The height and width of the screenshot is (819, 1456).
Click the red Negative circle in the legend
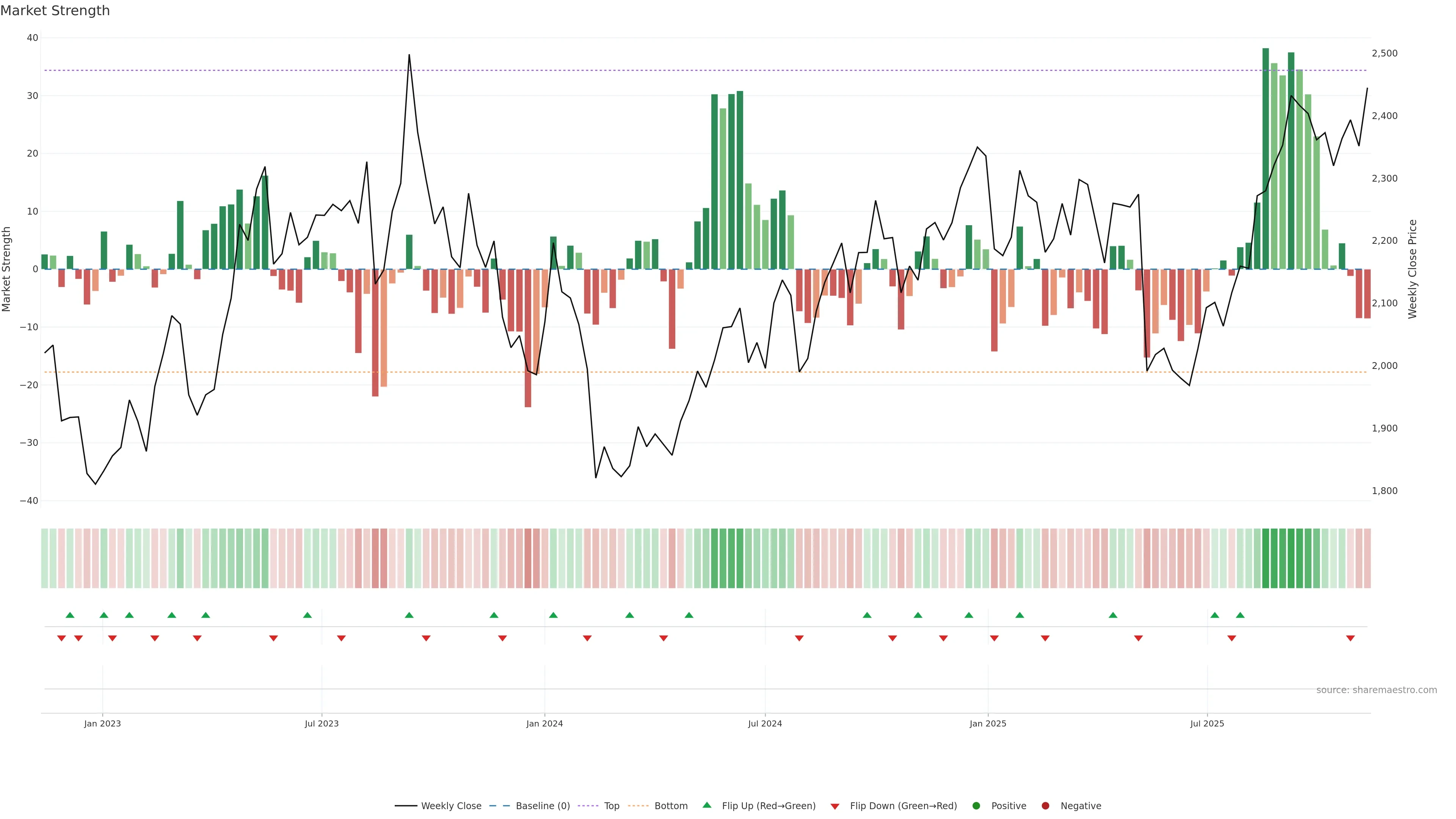[1045, 805]
